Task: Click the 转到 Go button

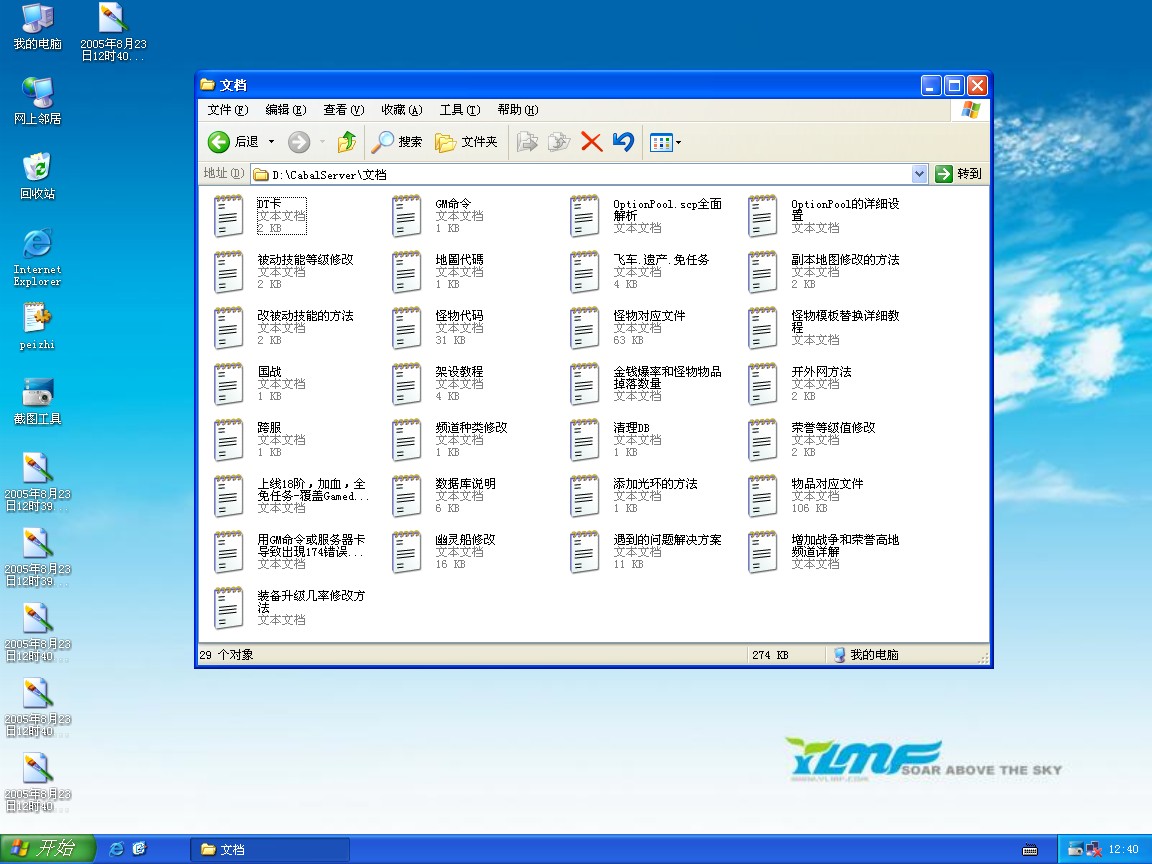Action: pos(959,174)
